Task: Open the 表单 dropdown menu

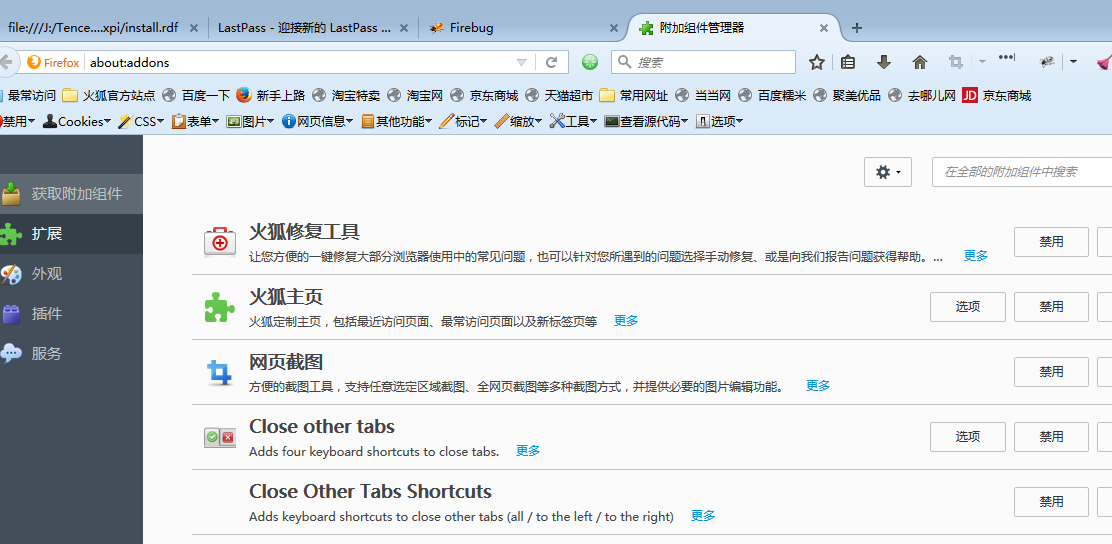Action: [x=195, y=121]
